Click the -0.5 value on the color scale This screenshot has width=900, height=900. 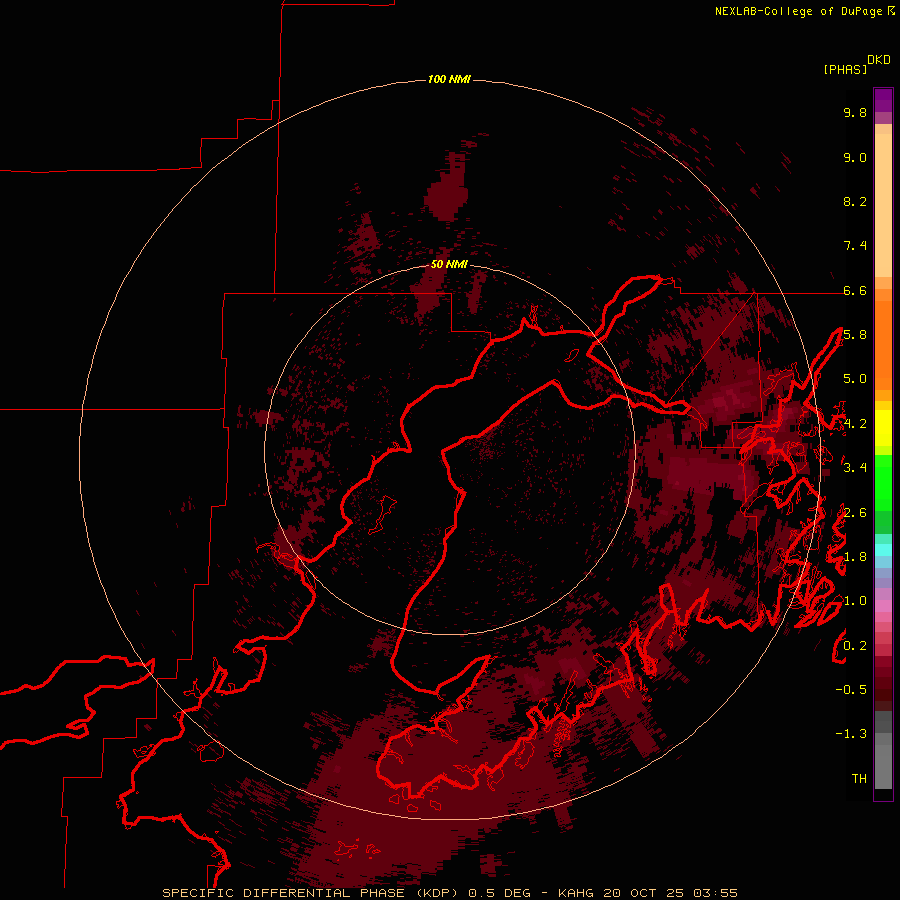point(851,690)
